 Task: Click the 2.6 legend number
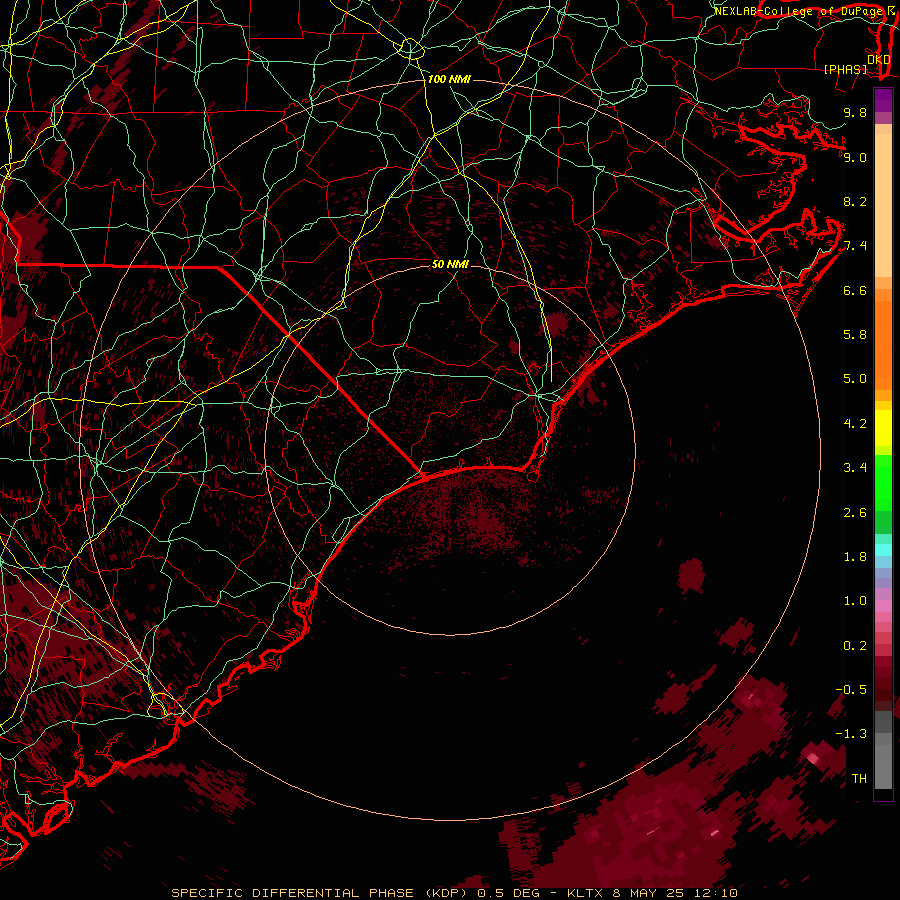[x=855, y=513]
